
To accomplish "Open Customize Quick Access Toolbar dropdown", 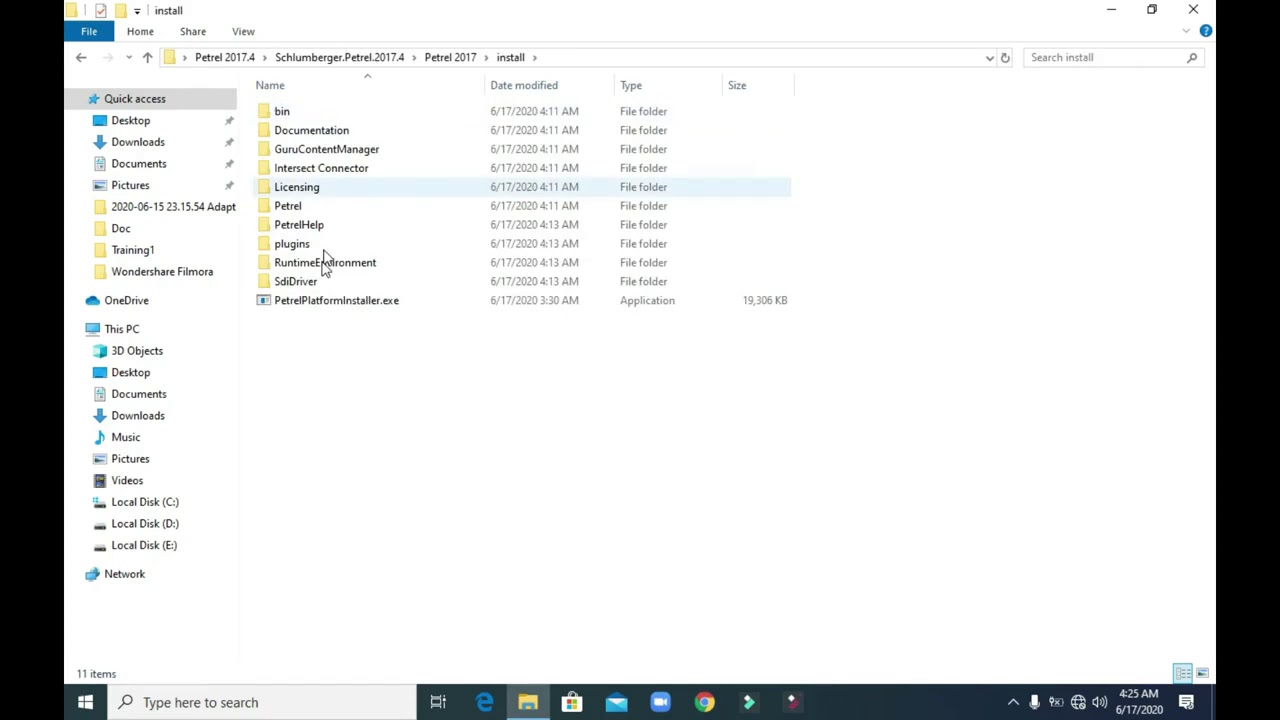I will [x=137, y=10].
